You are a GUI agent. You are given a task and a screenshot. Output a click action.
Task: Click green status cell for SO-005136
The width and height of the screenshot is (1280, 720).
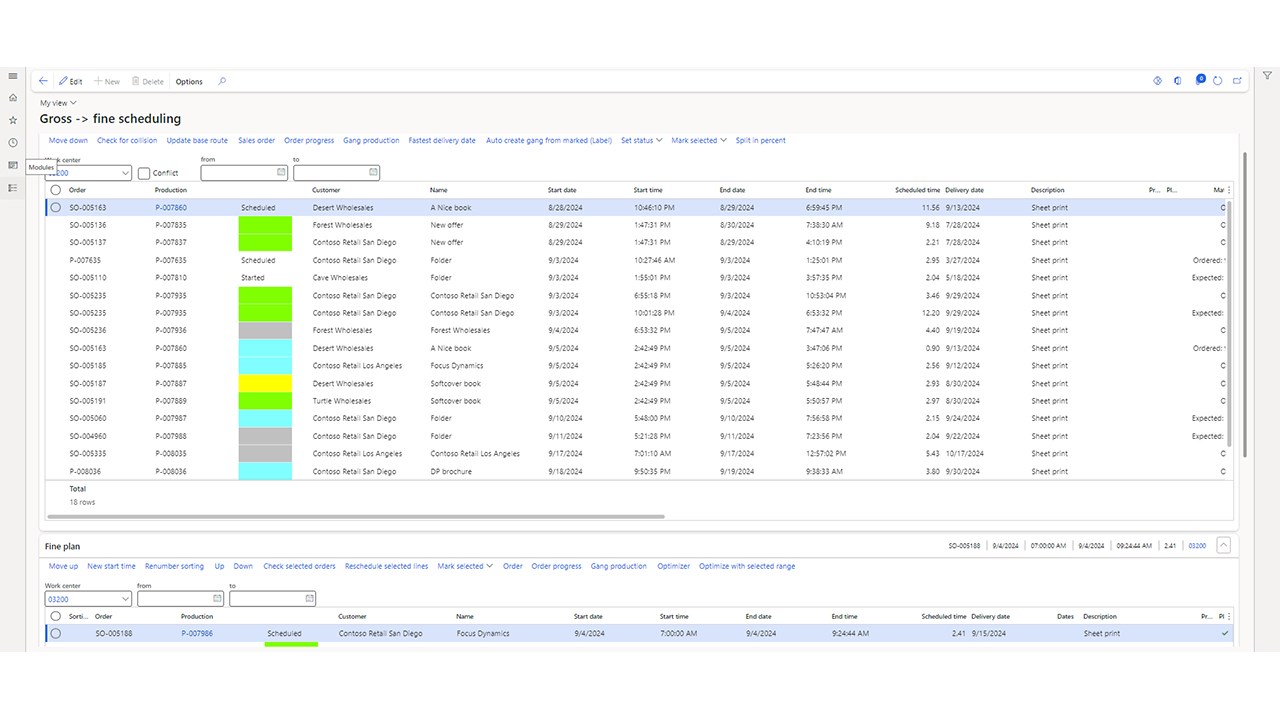point(265,225)
